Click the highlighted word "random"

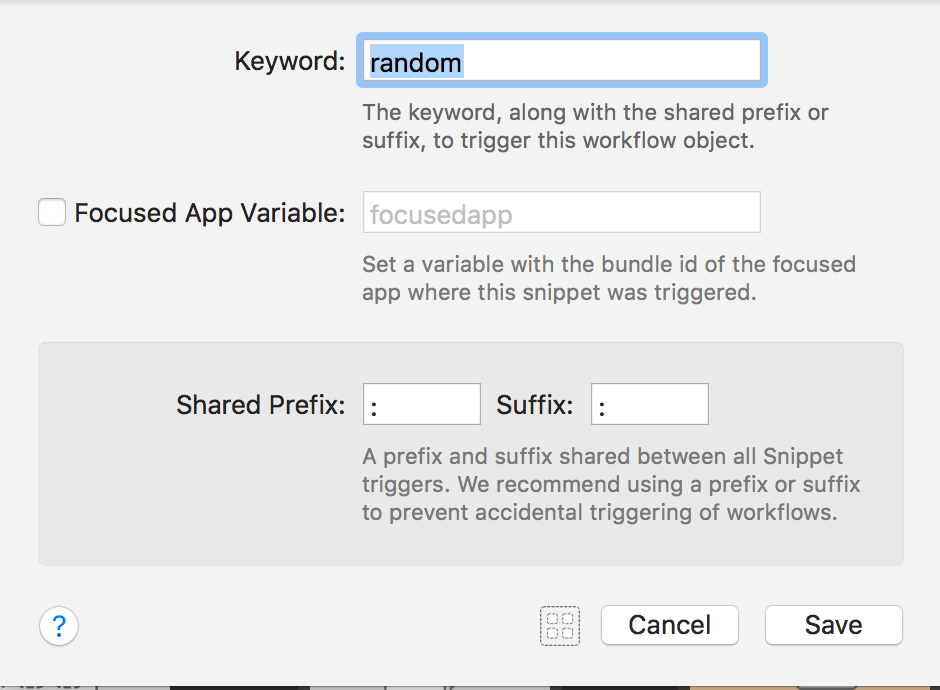[416, 63]
